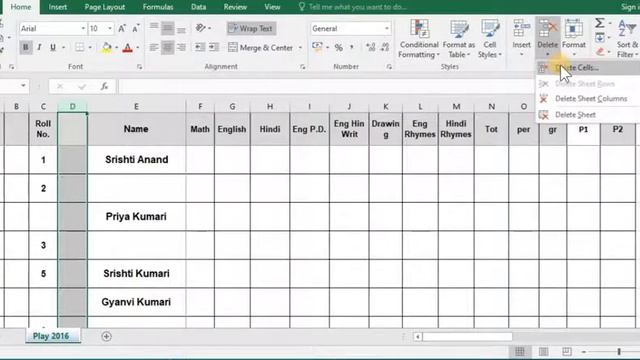Select Delete Cells... menu item
640x360 pixels.
tap(588, 68)
